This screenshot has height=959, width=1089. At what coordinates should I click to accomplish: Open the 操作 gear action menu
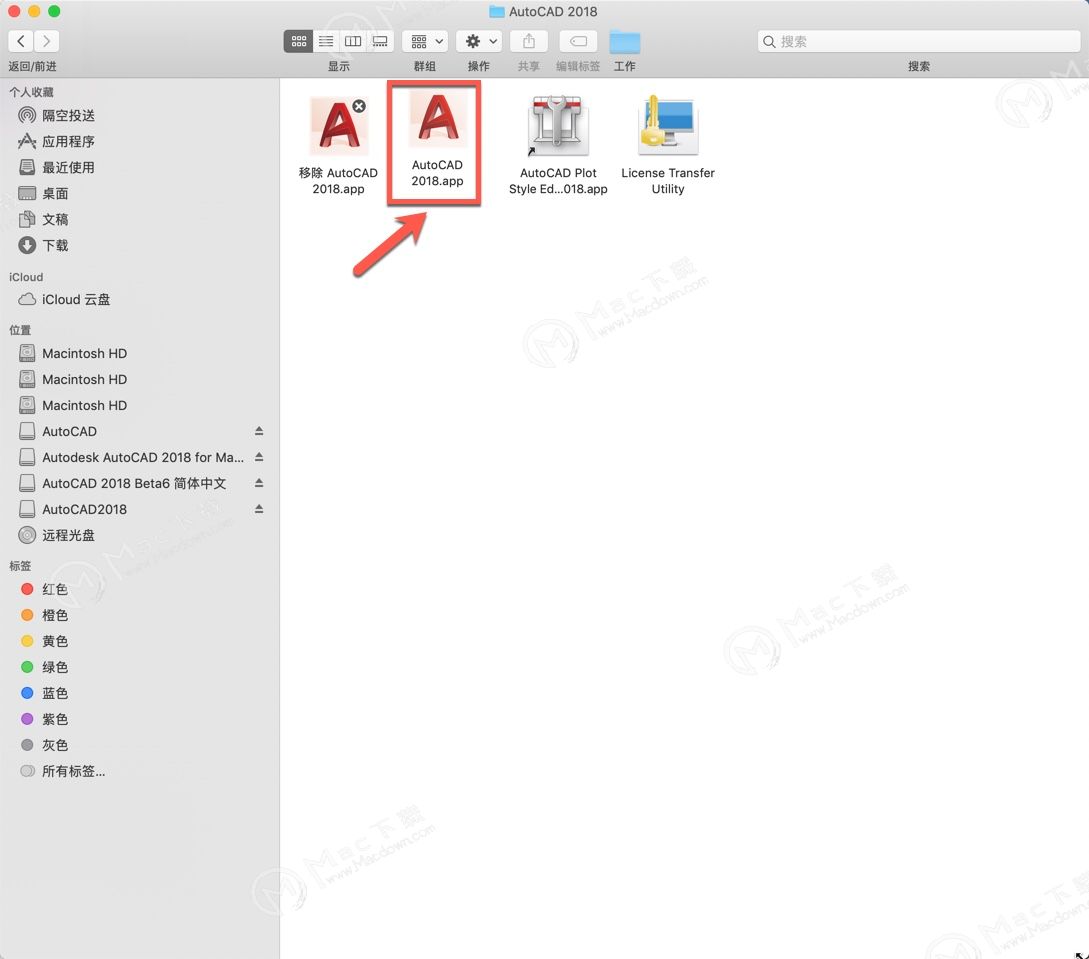[479, 41]
